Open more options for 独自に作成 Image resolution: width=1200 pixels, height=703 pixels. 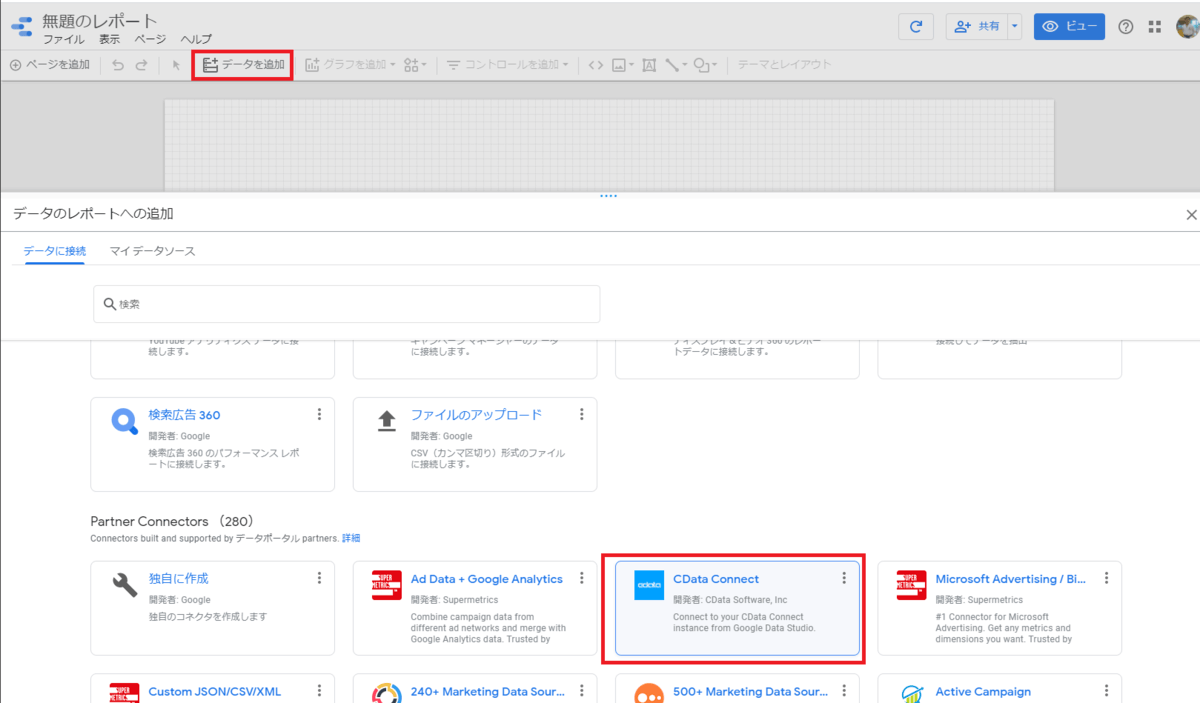coord(319,578)
